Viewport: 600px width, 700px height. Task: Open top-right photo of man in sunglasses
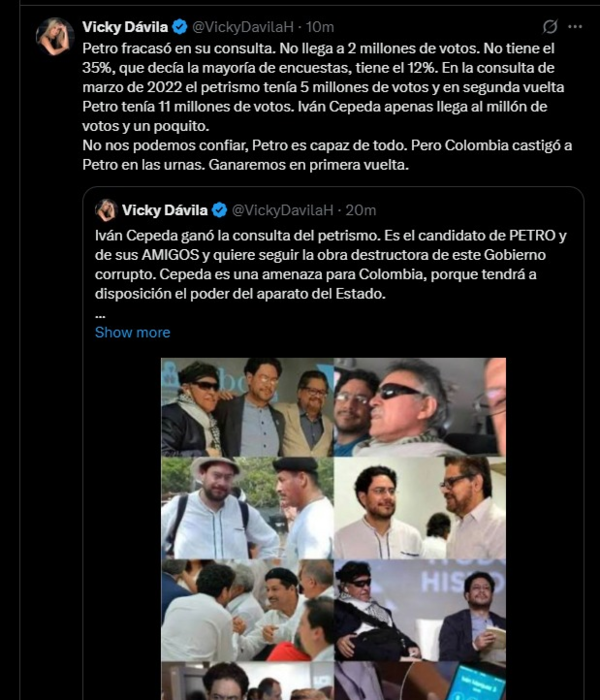[x=420, y=407]
